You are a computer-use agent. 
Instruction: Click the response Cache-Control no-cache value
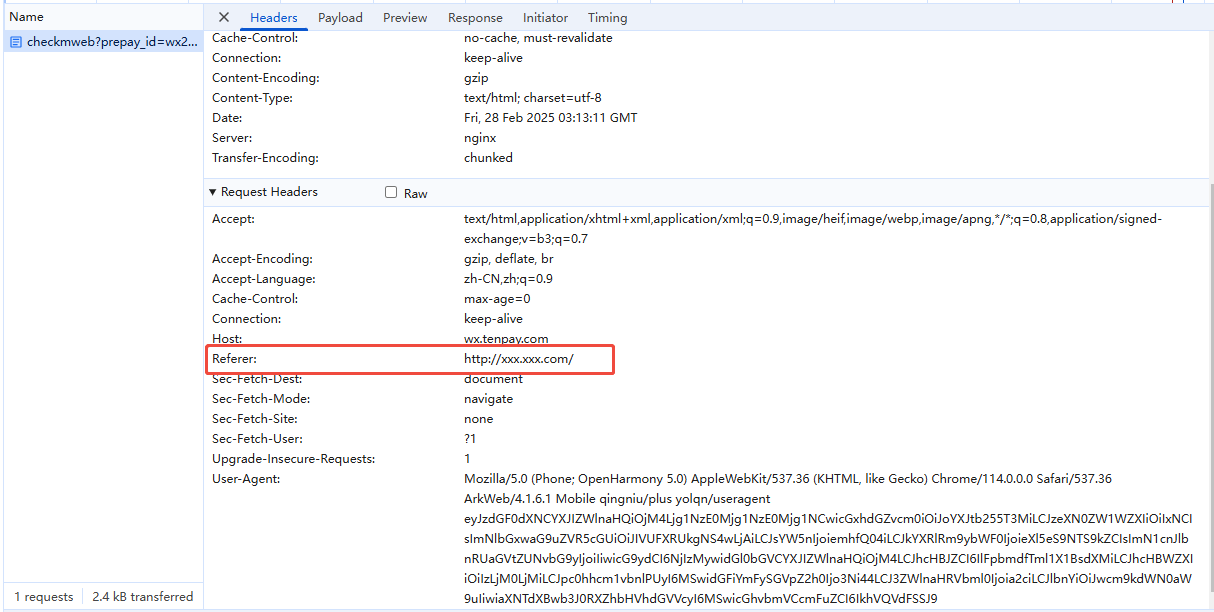pyautogui.click(x=538, y=38)
